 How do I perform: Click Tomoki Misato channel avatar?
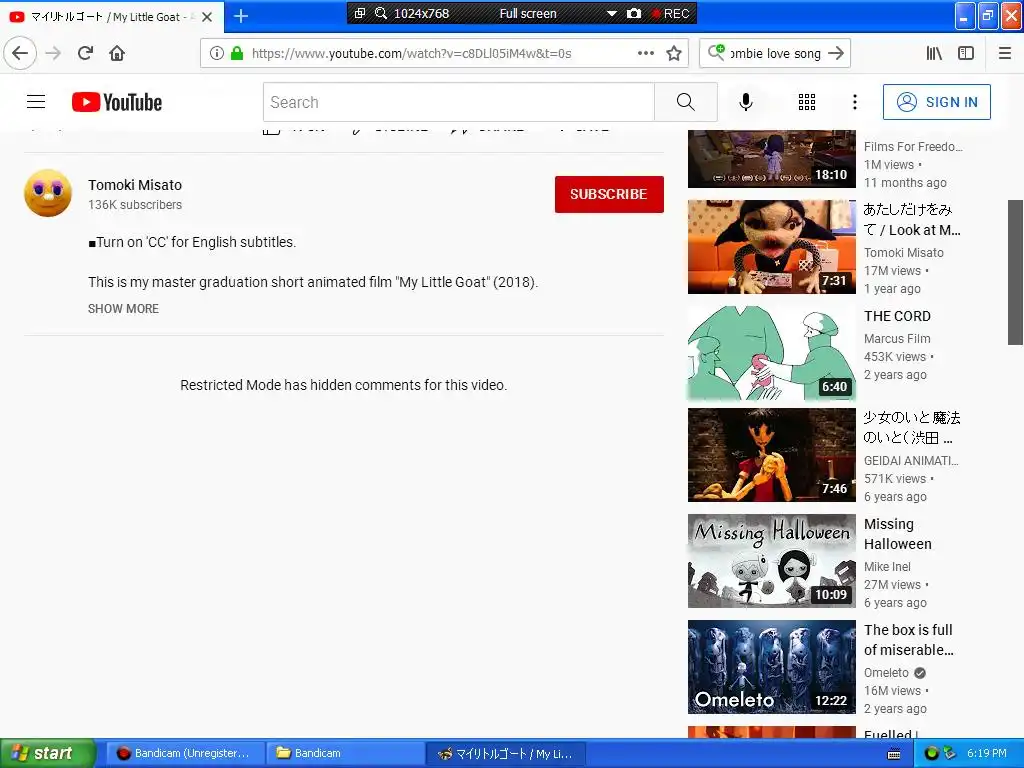[48, 193]
